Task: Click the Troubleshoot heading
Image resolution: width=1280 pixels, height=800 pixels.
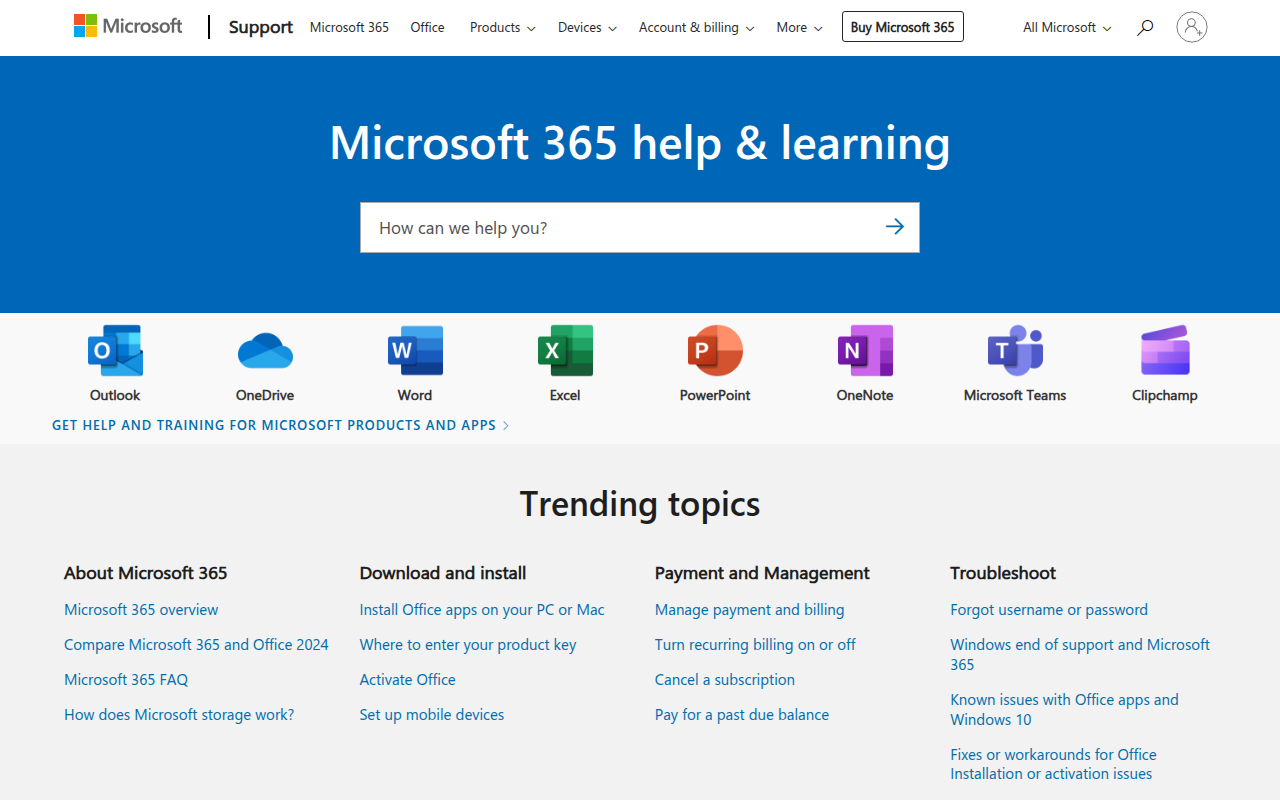Action: click(1003, 573)
